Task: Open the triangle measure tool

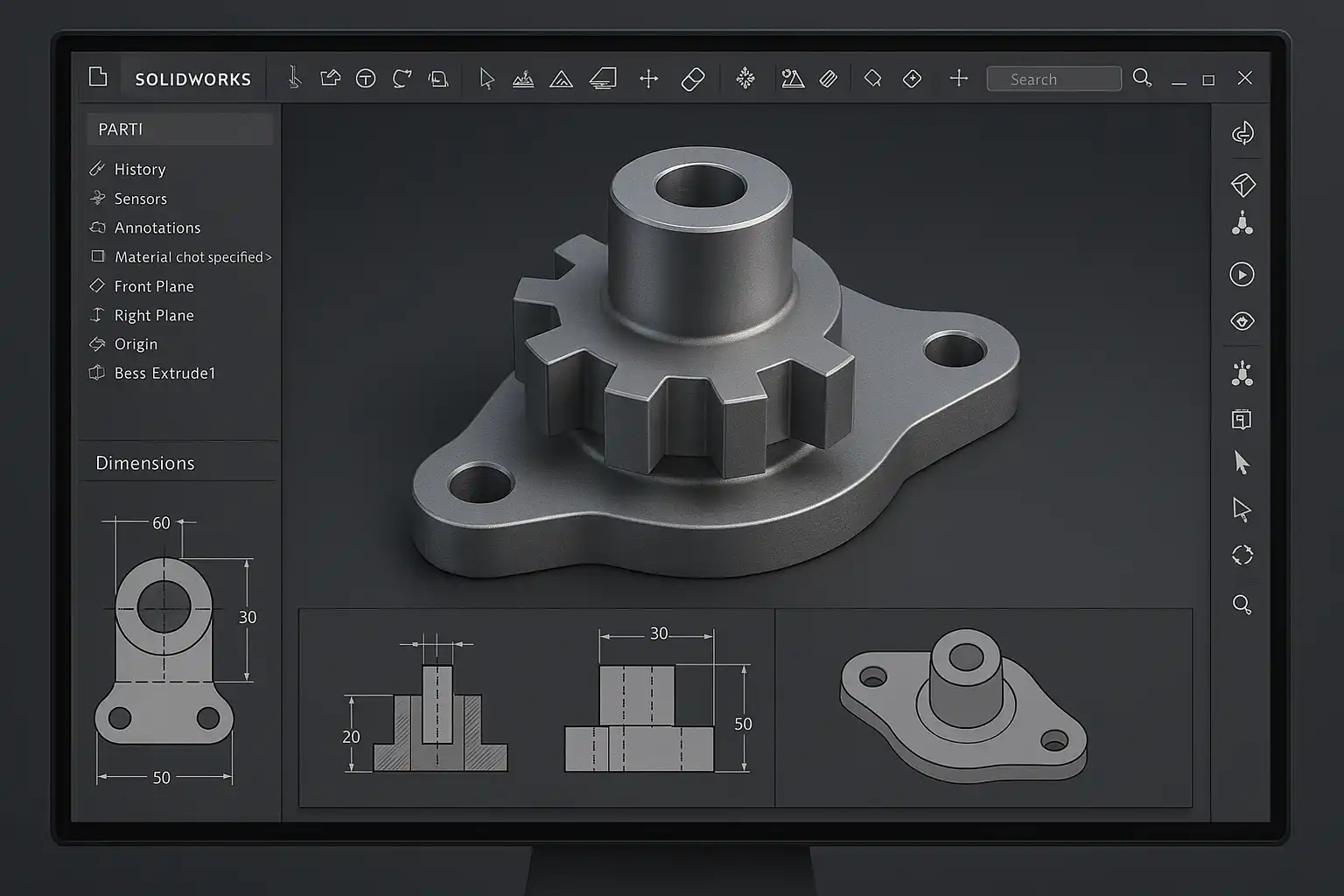Action: coord(793,79)
